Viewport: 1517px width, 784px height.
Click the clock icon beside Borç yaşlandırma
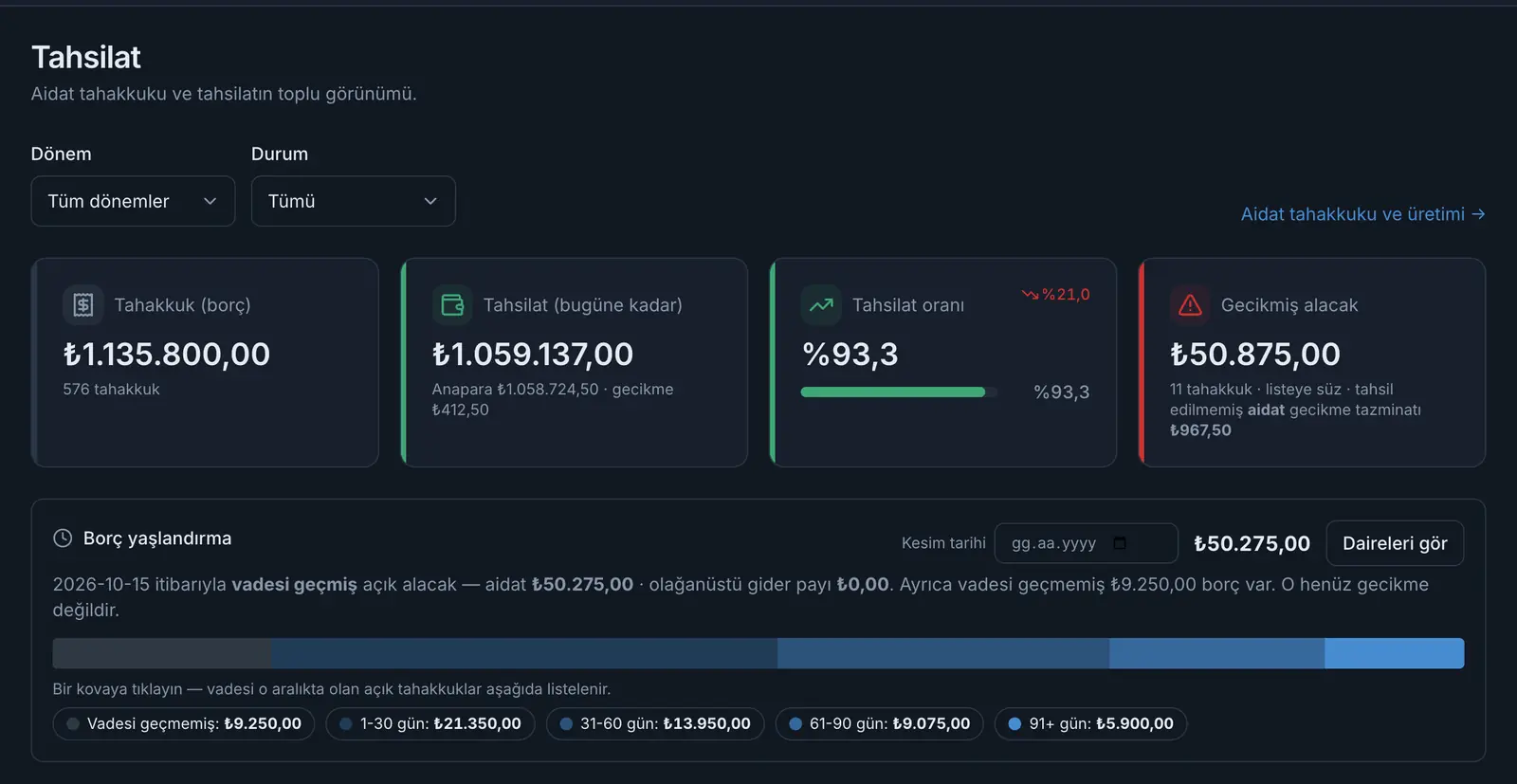click(x=63, y=538)
